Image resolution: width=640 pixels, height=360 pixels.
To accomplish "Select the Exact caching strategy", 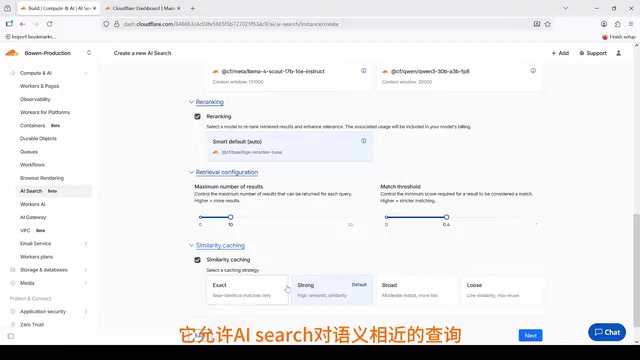I will 247,290.
